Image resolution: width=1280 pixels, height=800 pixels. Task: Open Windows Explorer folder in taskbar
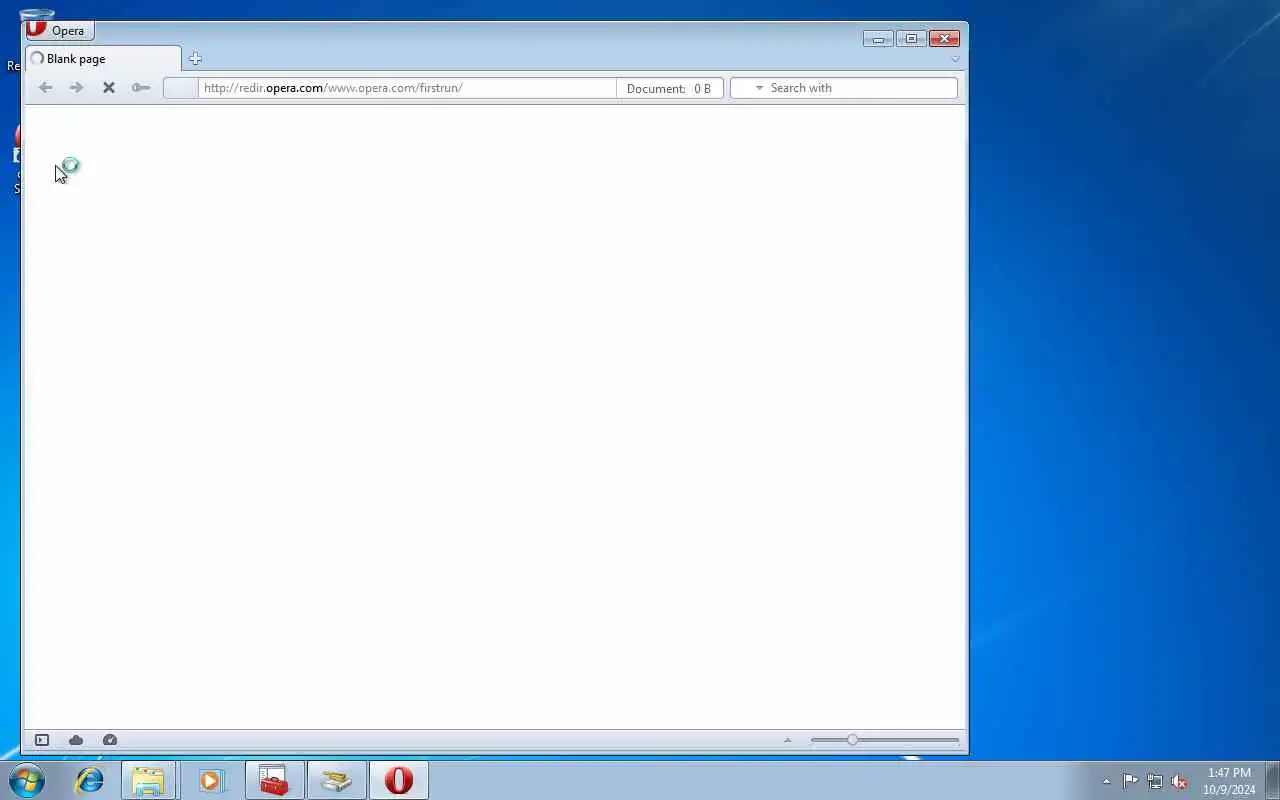[x=148, y=780]
